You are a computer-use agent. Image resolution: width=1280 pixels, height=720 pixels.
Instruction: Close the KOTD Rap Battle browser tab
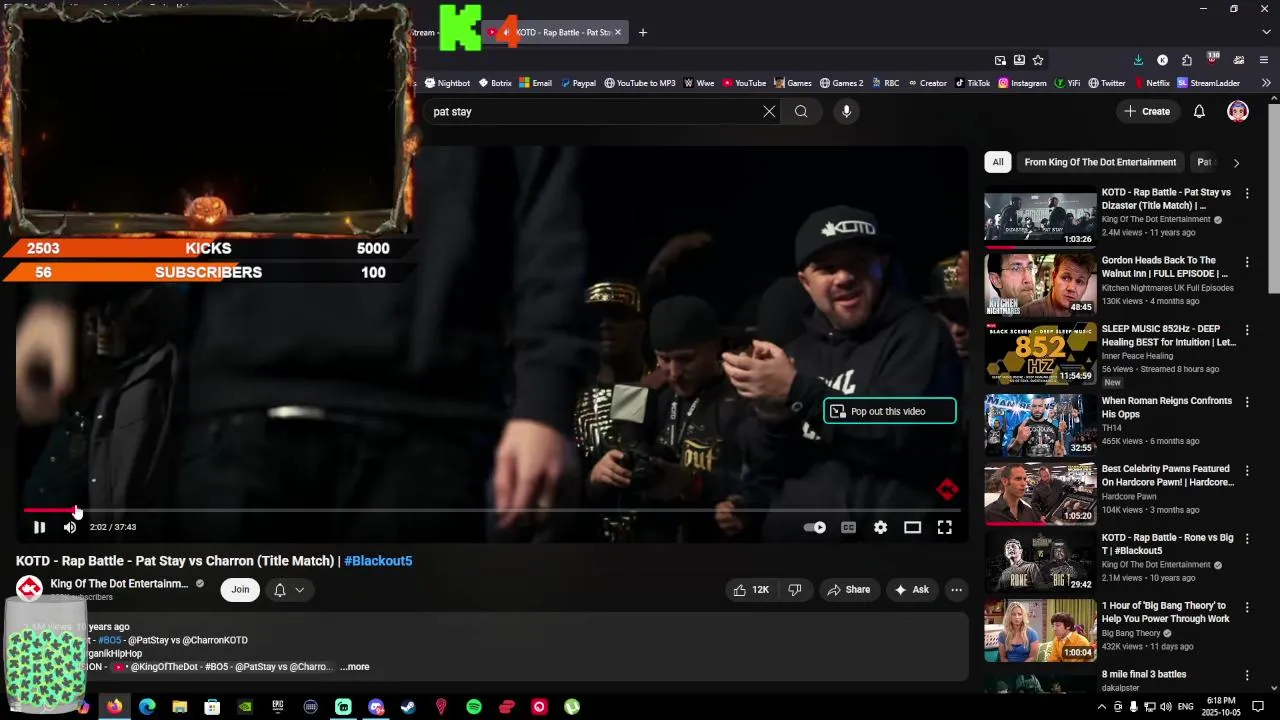point(617,32)
